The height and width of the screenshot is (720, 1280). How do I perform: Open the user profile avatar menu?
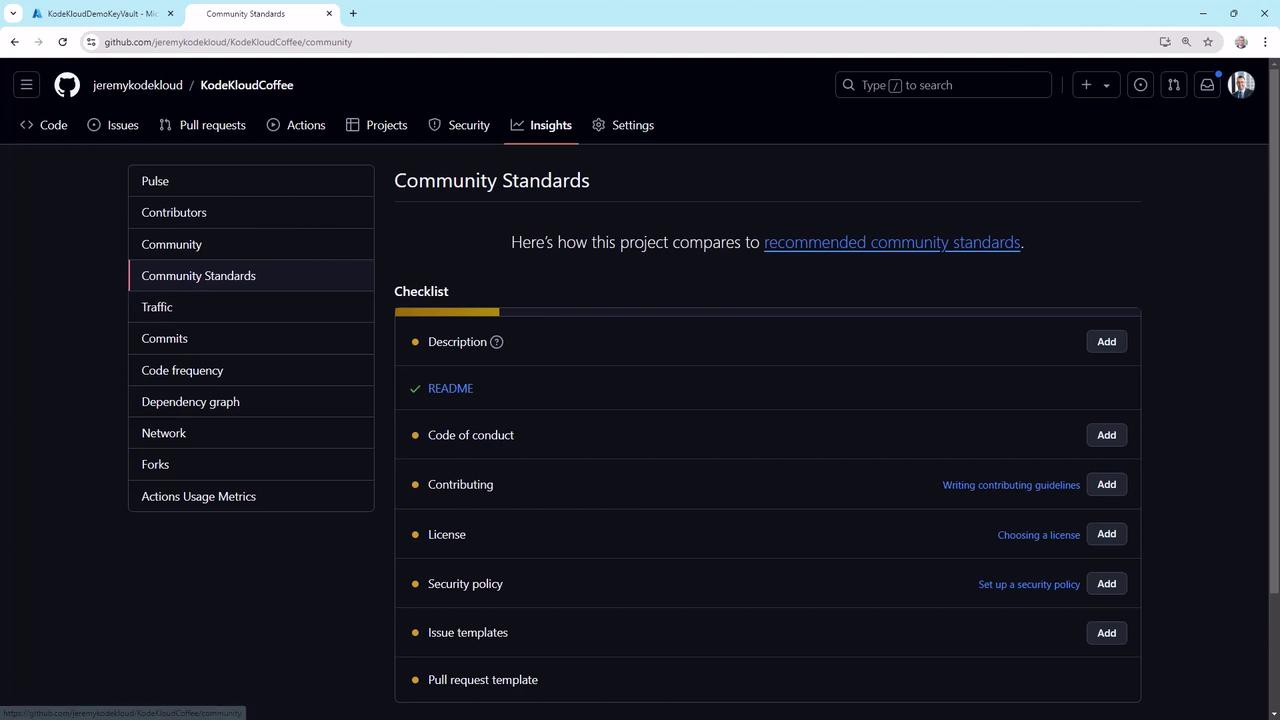(1241, 85)
